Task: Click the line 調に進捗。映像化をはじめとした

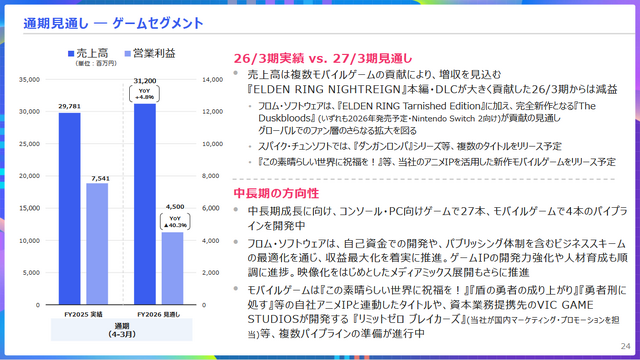Action: pos(388,273)
